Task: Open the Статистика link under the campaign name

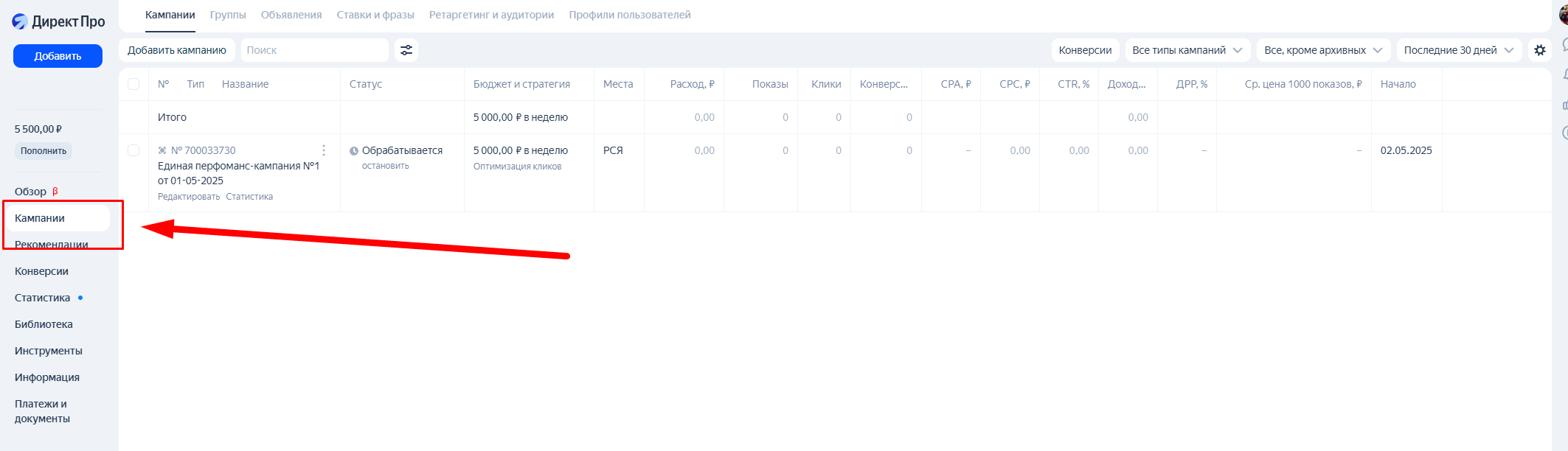Action: point(249,197)
